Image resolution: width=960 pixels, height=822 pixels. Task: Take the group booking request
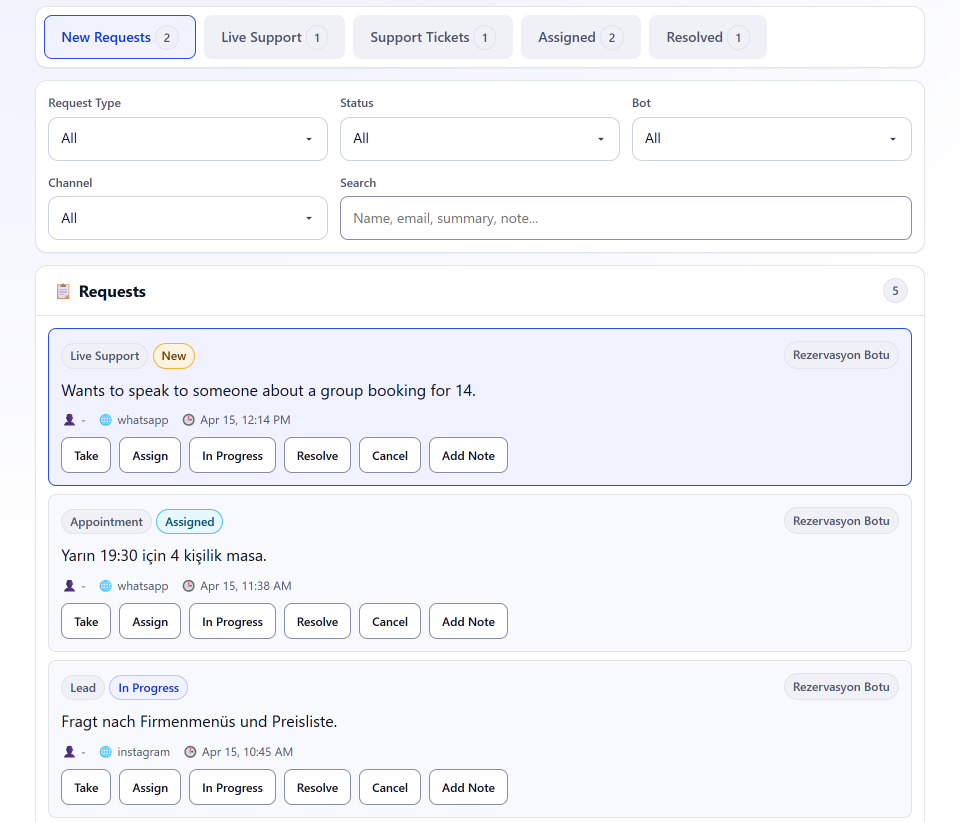click(x=86, y=455)
